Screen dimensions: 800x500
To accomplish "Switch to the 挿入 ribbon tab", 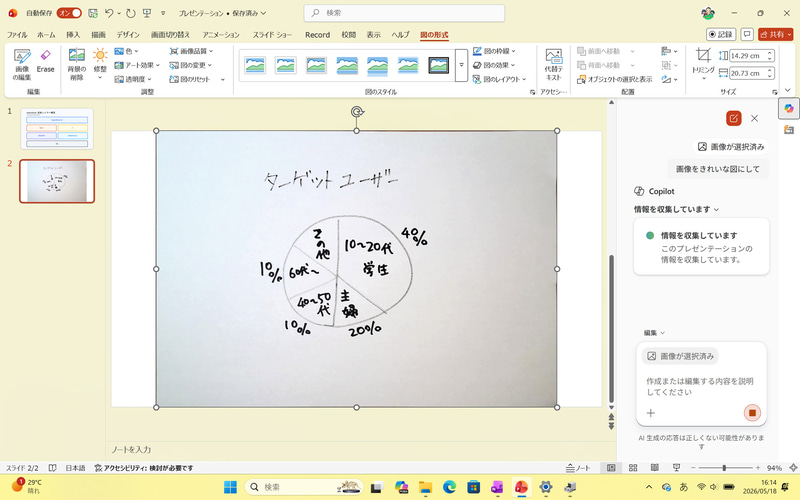I will pyautogui.click(x=73, y=35).
